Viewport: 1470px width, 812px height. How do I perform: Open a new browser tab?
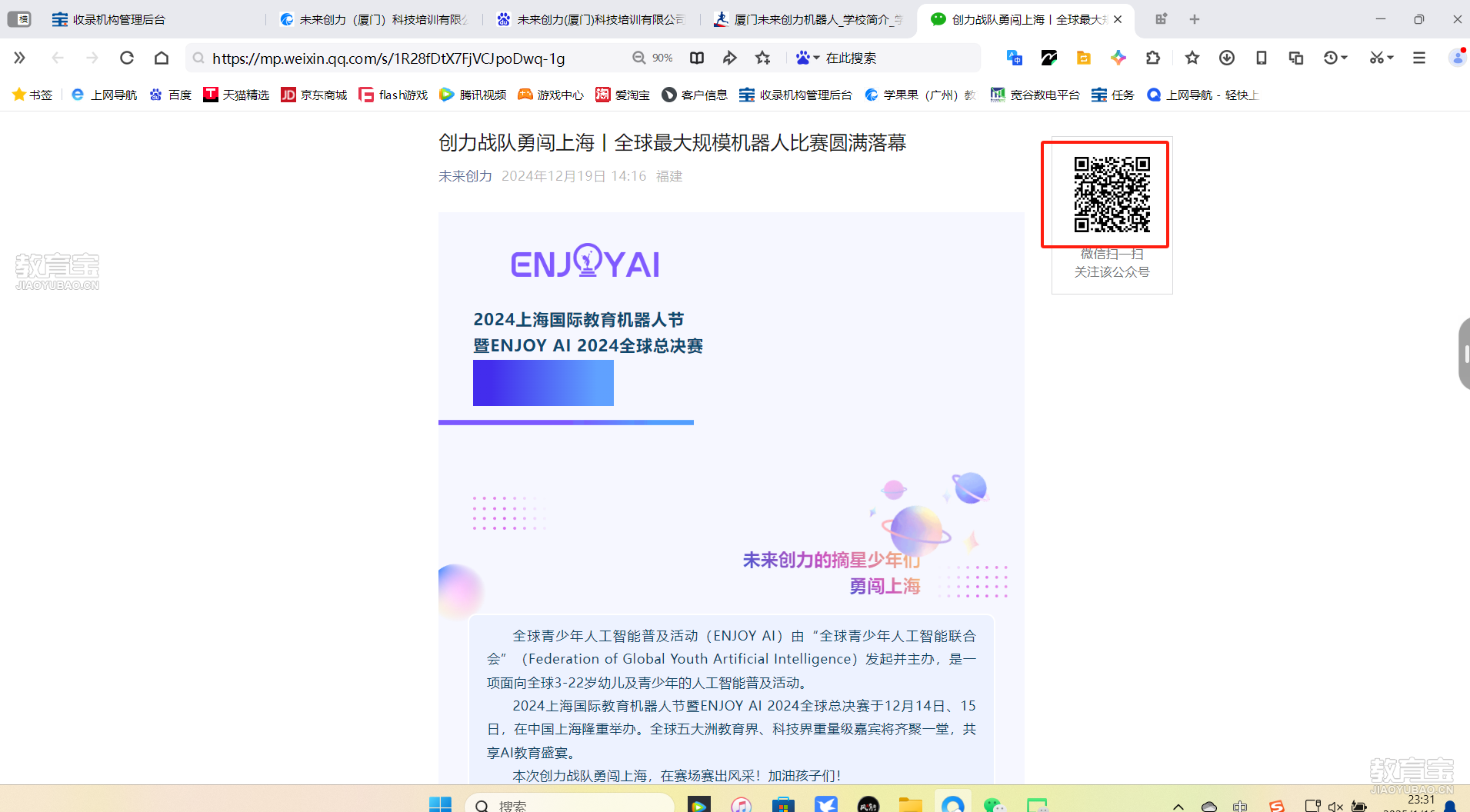click(1195, 19)
